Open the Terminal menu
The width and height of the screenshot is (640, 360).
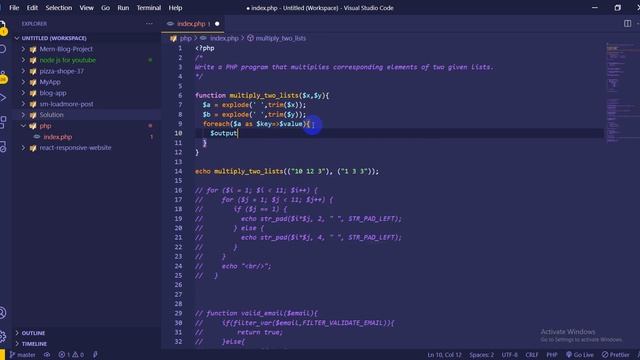pyautogui.click(x=149, y=8)
